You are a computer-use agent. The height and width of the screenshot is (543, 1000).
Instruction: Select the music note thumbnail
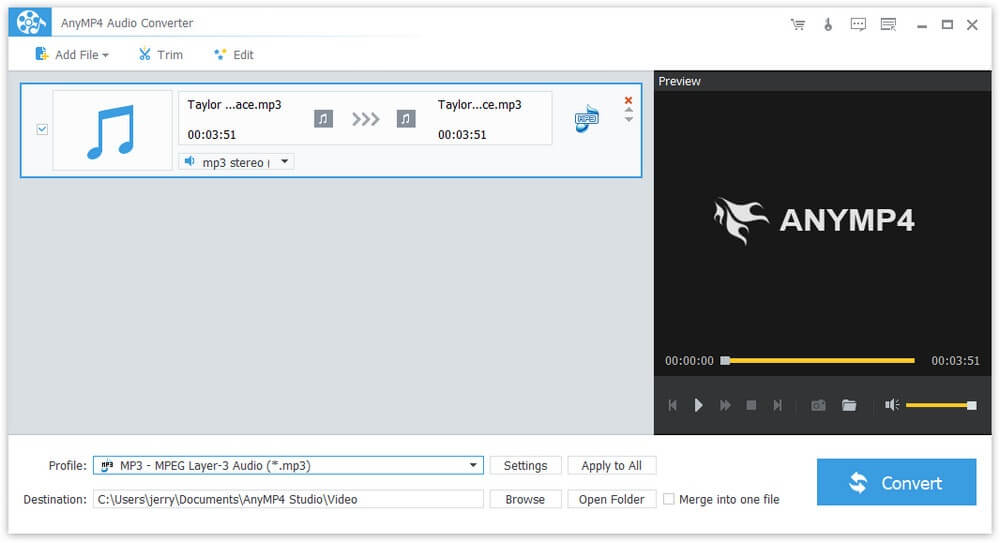point(112,130)
